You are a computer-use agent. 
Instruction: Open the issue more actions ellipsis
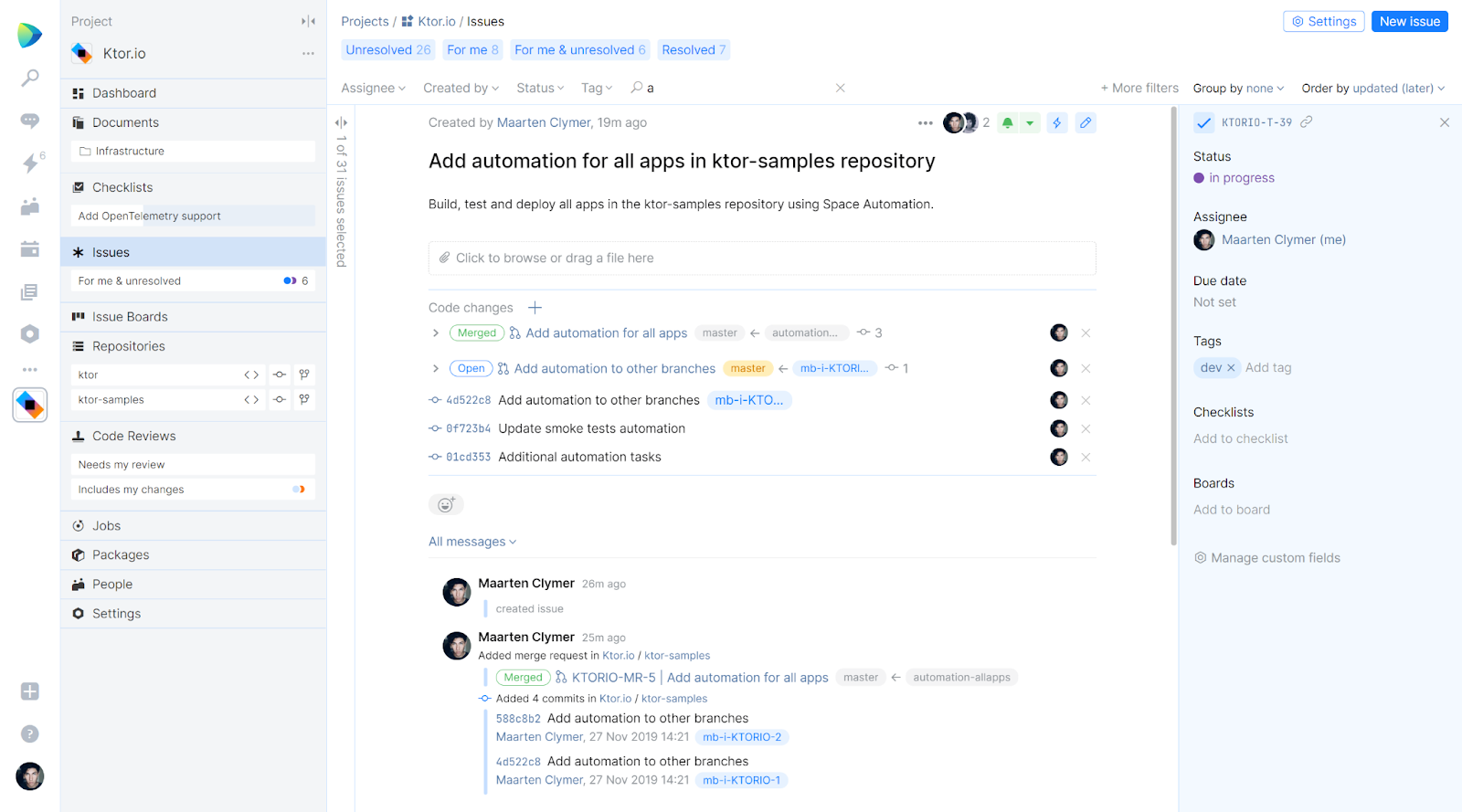[x=926, y=122]
